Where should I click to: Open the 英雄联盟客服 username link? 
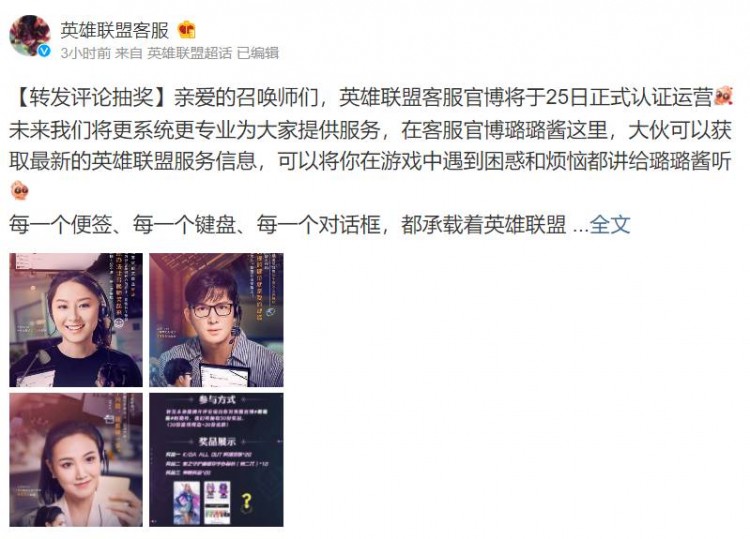pyautogui.click(x=115, y=30)
